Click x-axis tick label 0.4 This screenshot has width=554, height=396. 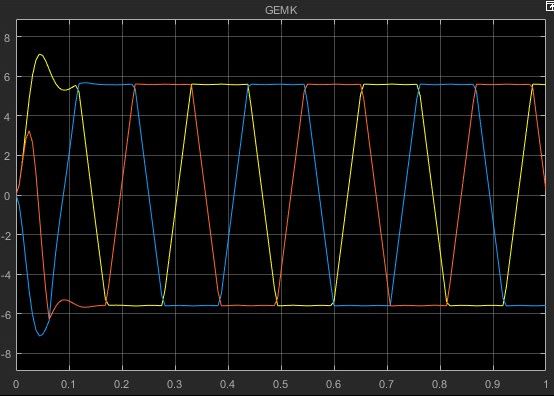[228, 384]
